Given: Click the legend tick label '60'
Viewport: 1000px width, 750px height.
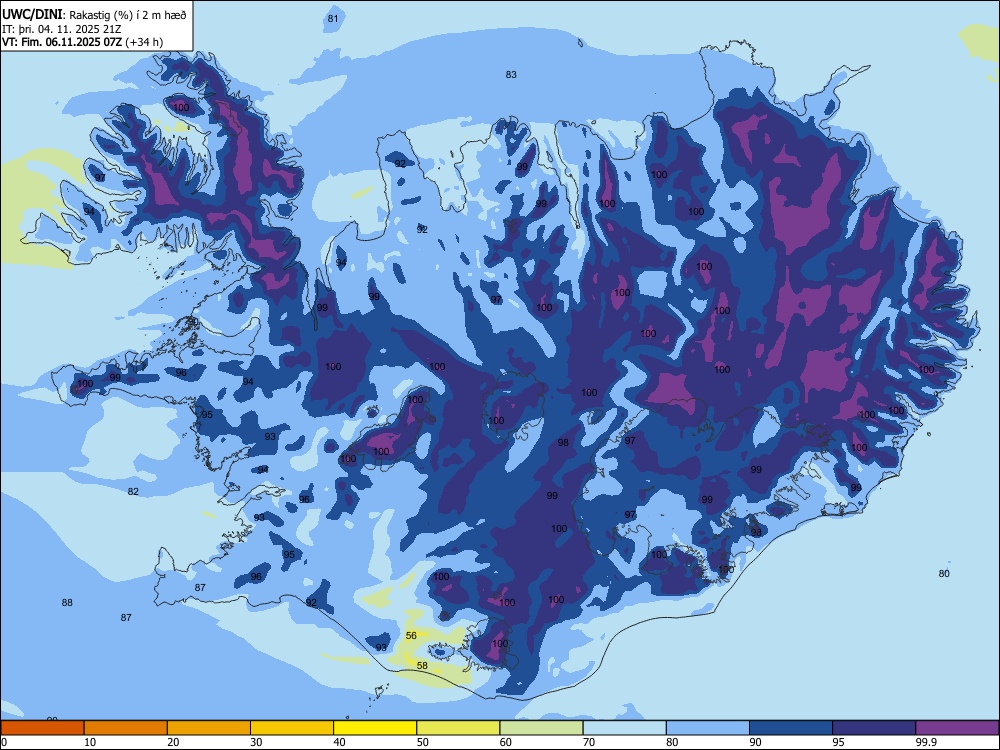Looking at the screenshot, I should [506, 742].
